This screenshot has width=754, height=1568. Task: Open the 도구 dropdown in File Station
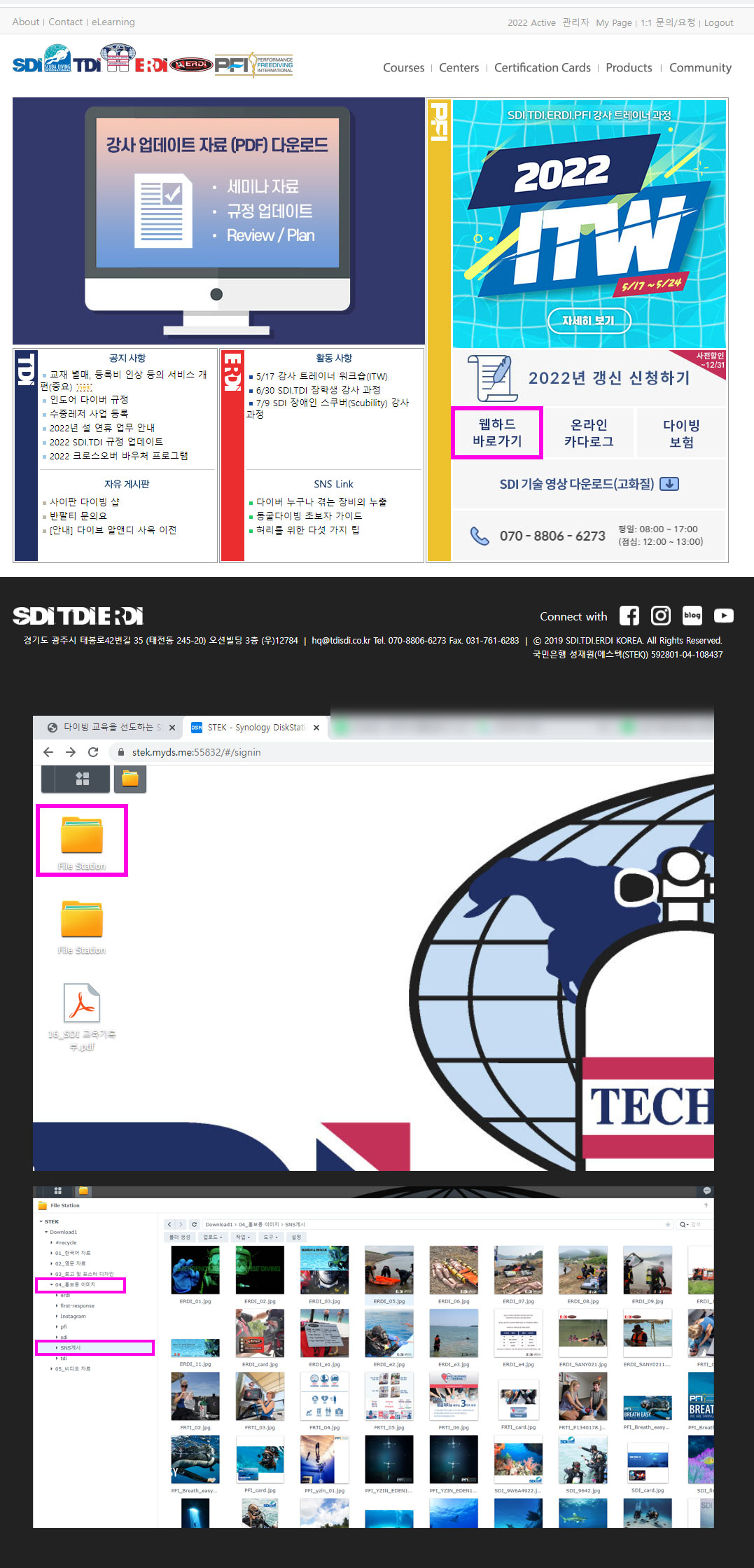(x=270, y=1237)
